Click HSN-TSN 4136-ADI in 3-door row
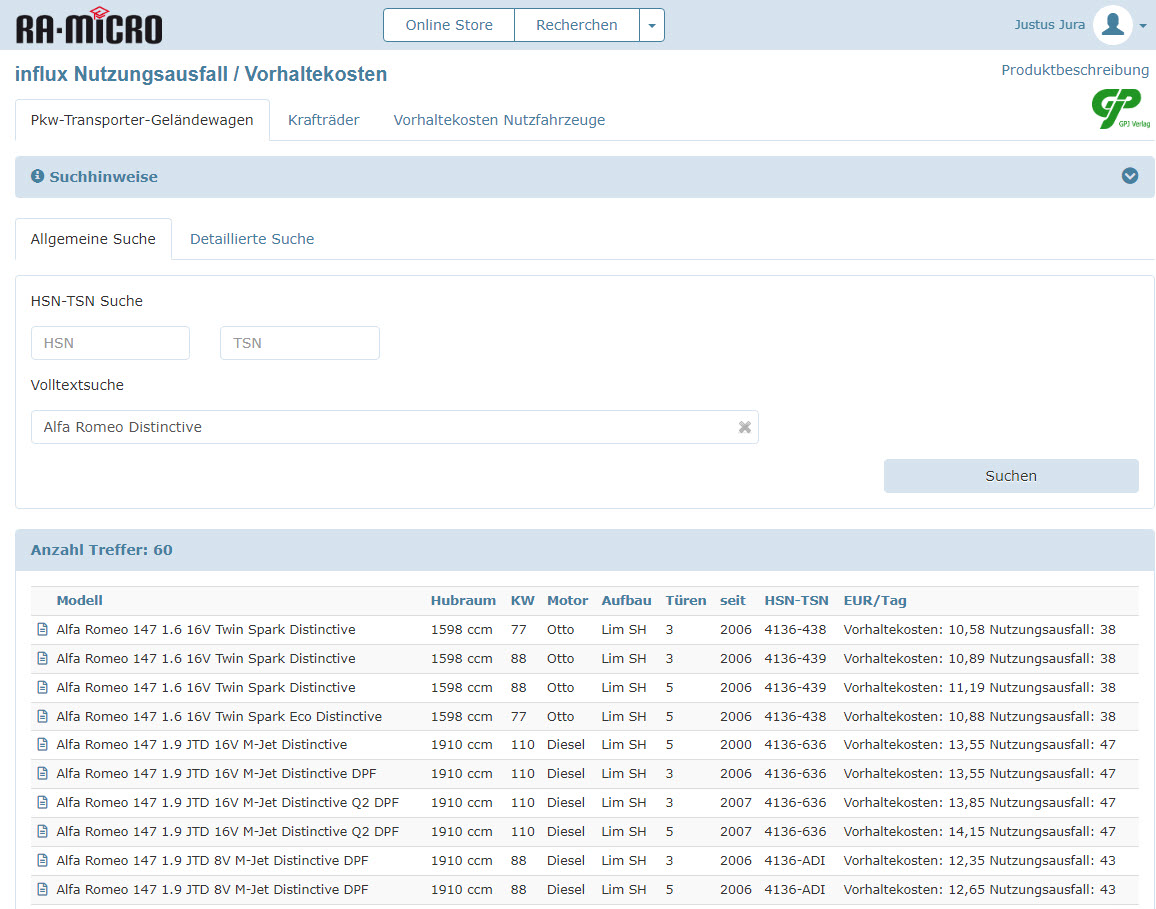This screenshot has width=1156, height=909. [795, 860]
